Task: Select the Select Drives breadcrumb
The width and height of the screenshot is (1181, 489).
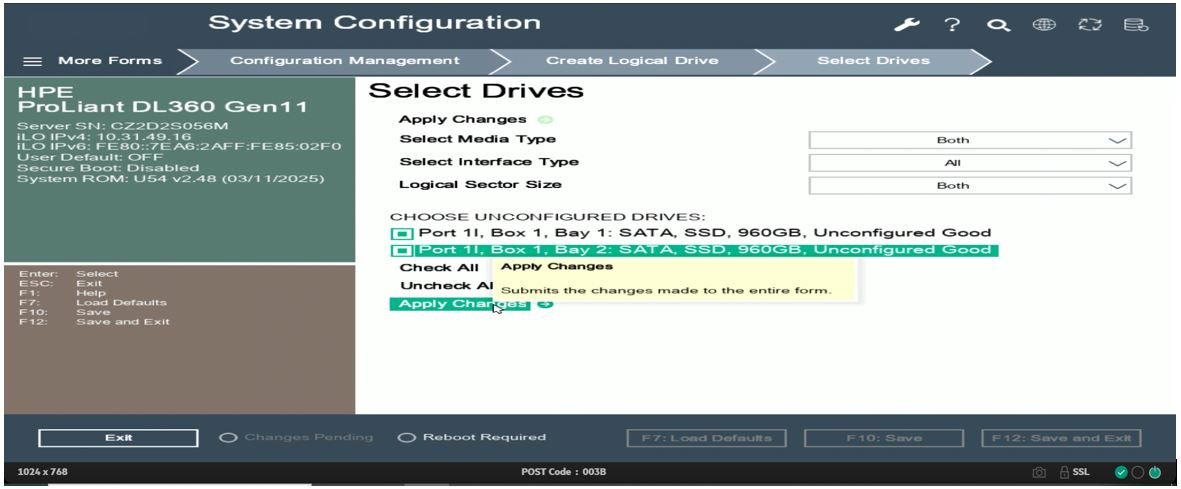Action: (873, 61)
